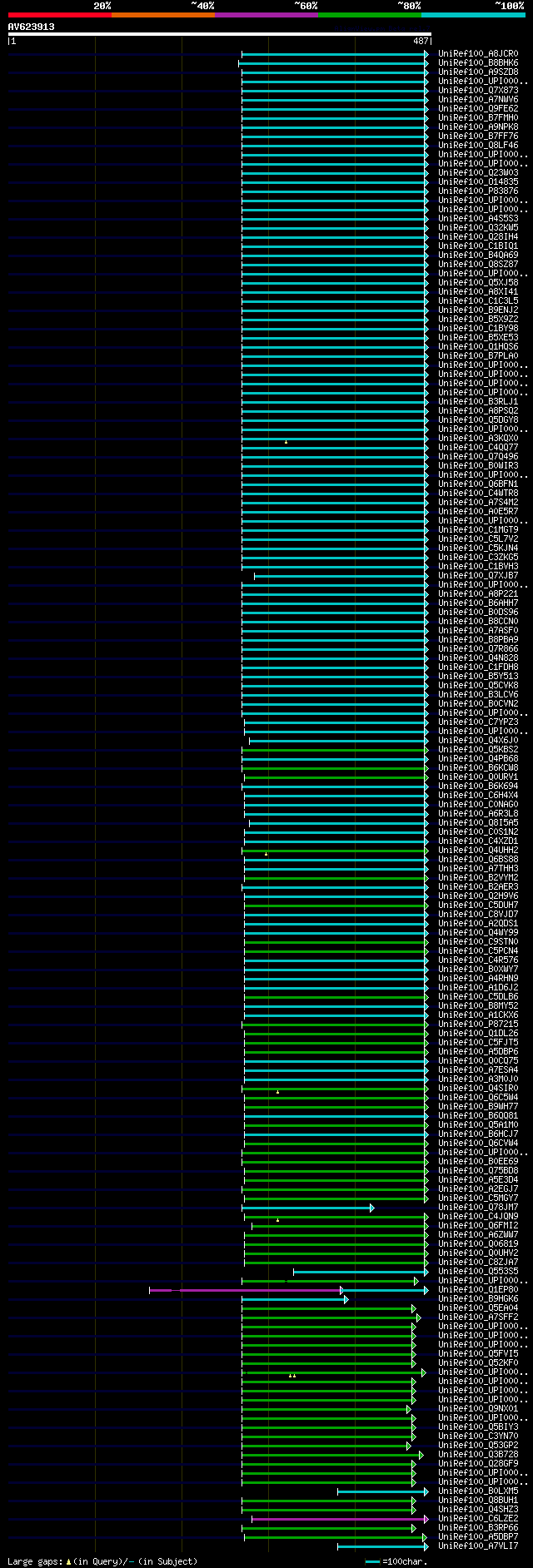Select hit label UniRef100_Q8LF46
Image resolution: width=533 pixels, height=1568 pixels.
478,146
